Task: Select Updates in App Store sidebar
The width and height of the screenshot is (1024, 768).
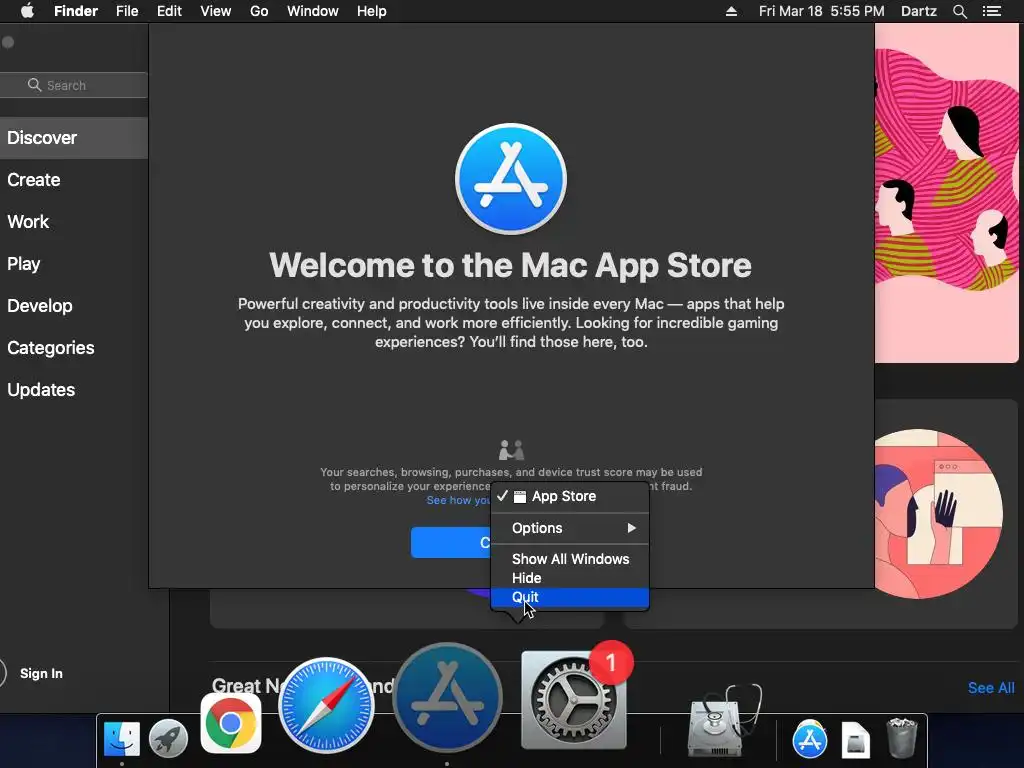Action: (74, 390)
